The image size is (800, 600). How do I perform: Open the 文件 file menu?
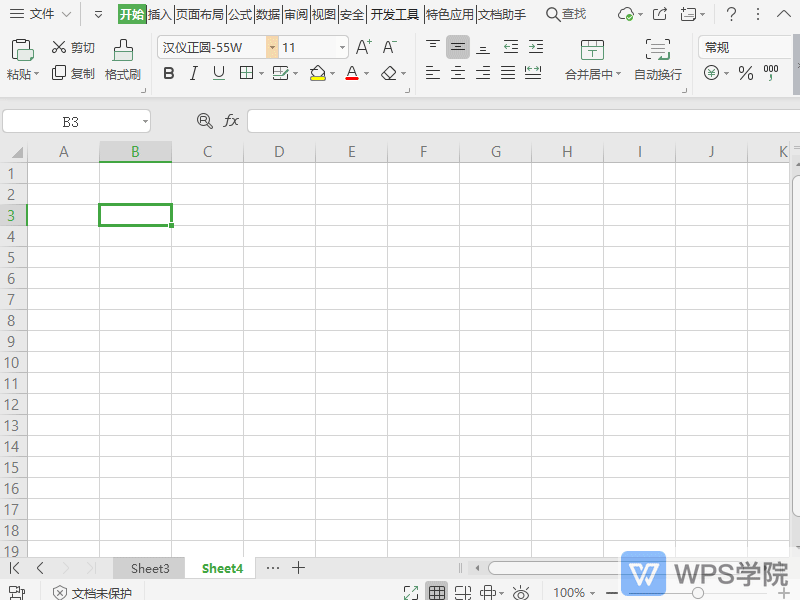click(x=41, y=14)
